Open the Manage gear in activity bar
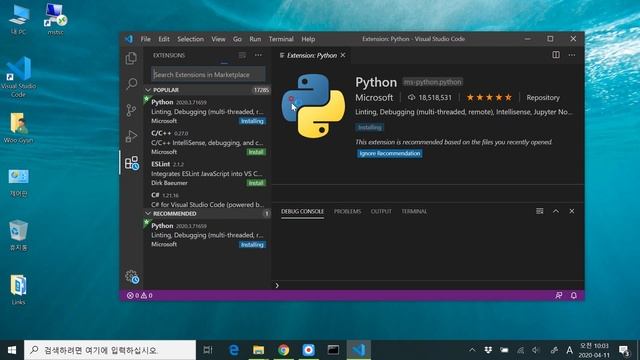 point(132,277)
